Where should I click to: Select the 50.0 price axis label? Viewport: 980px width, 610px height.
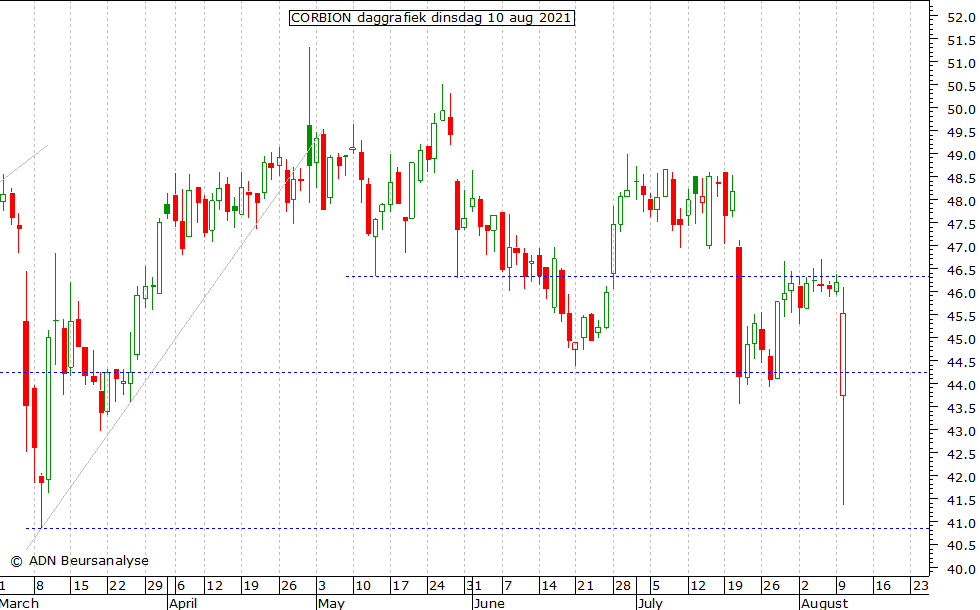(x=961, y=109)
